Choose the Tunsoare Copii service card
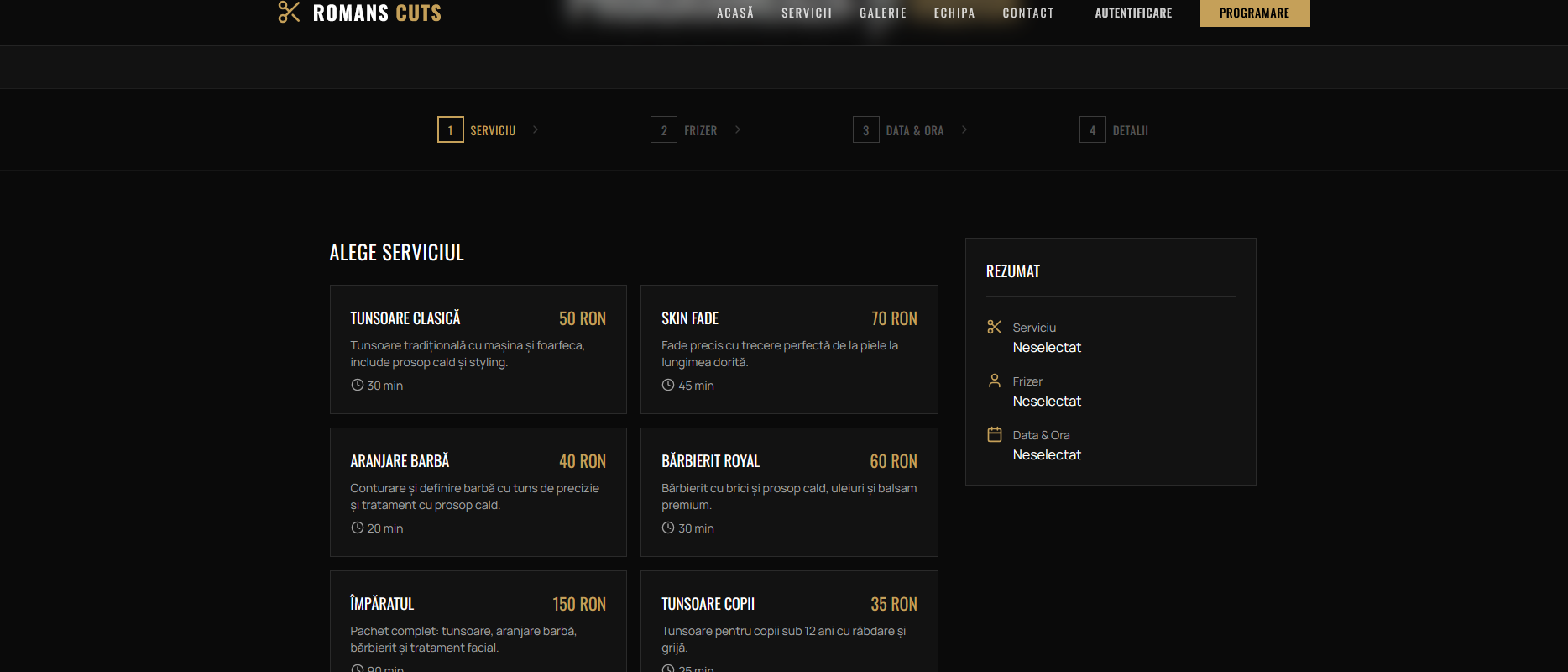 click(x=789, y=622)
